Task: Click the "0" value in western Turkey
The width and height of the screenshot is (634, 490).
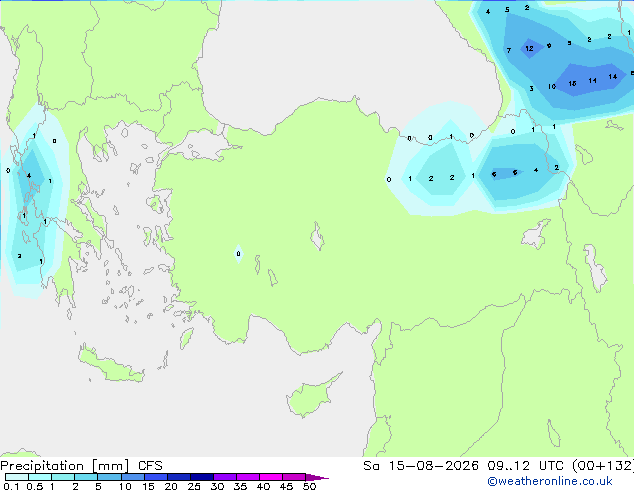Action: [x=239, y=253]
